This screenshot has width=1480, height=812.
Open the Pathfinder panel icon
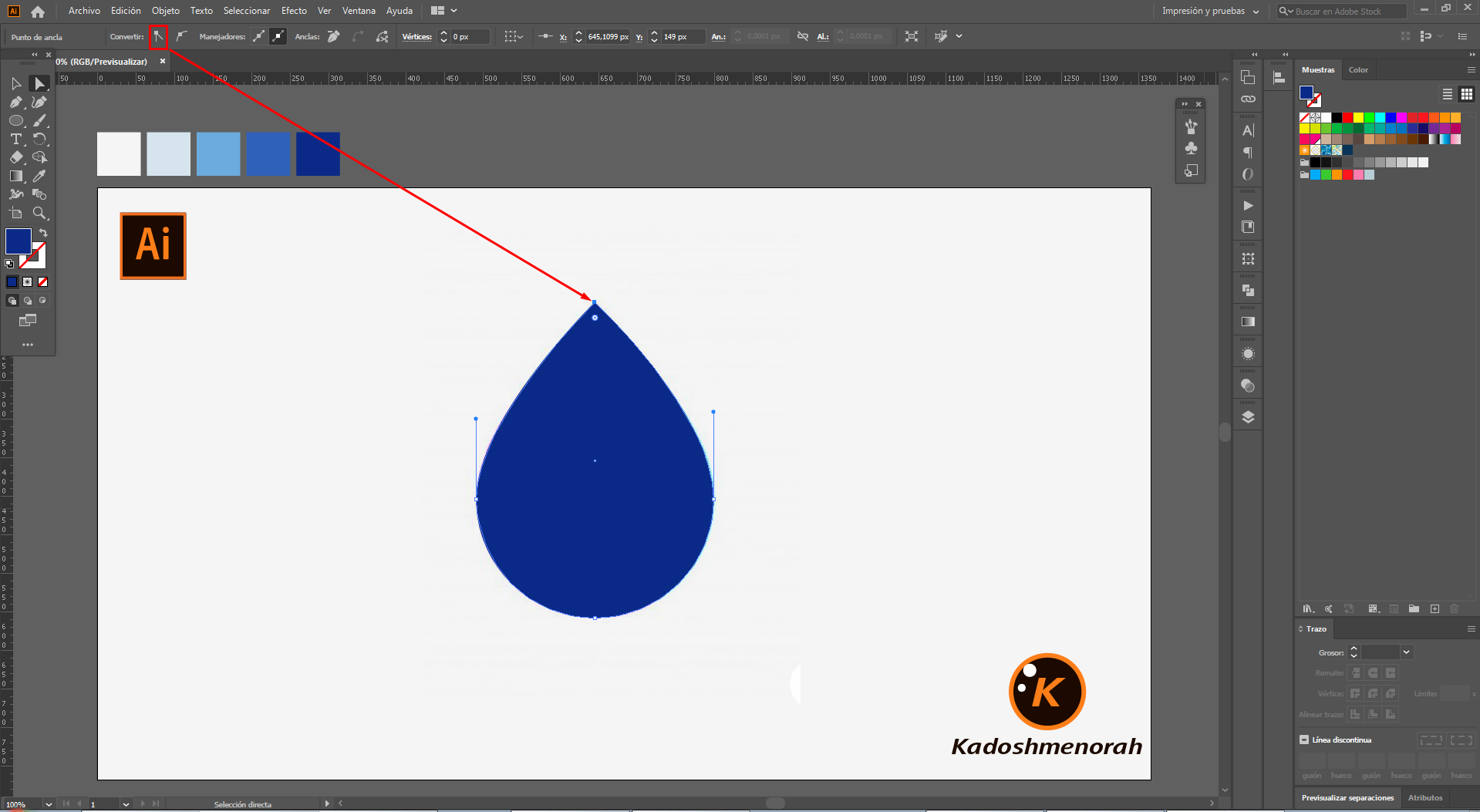coord(1248,290)
